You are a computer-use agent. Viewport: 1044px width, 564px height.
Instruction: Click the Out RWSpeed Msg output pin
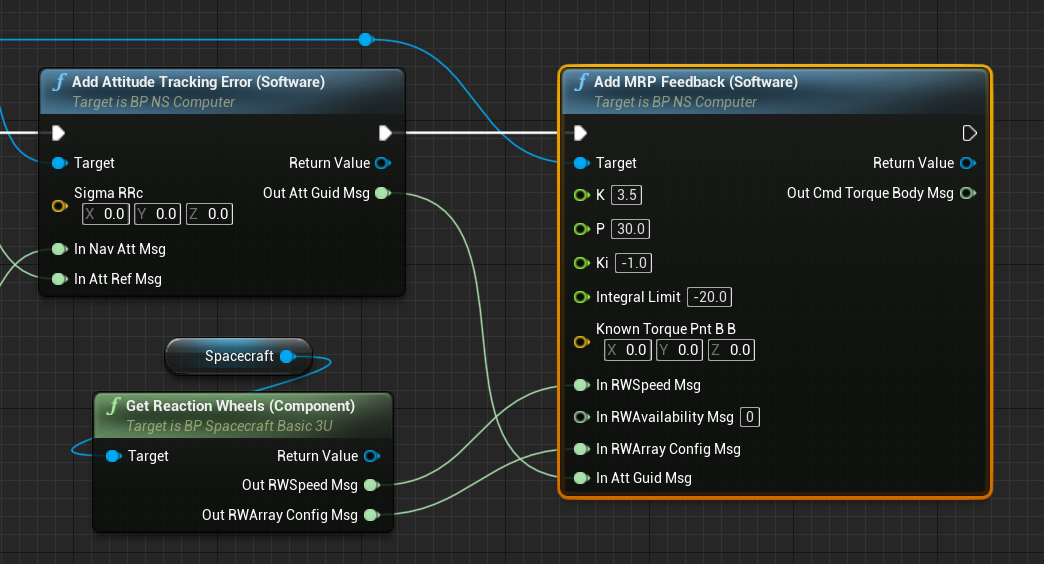pos(371,485)
